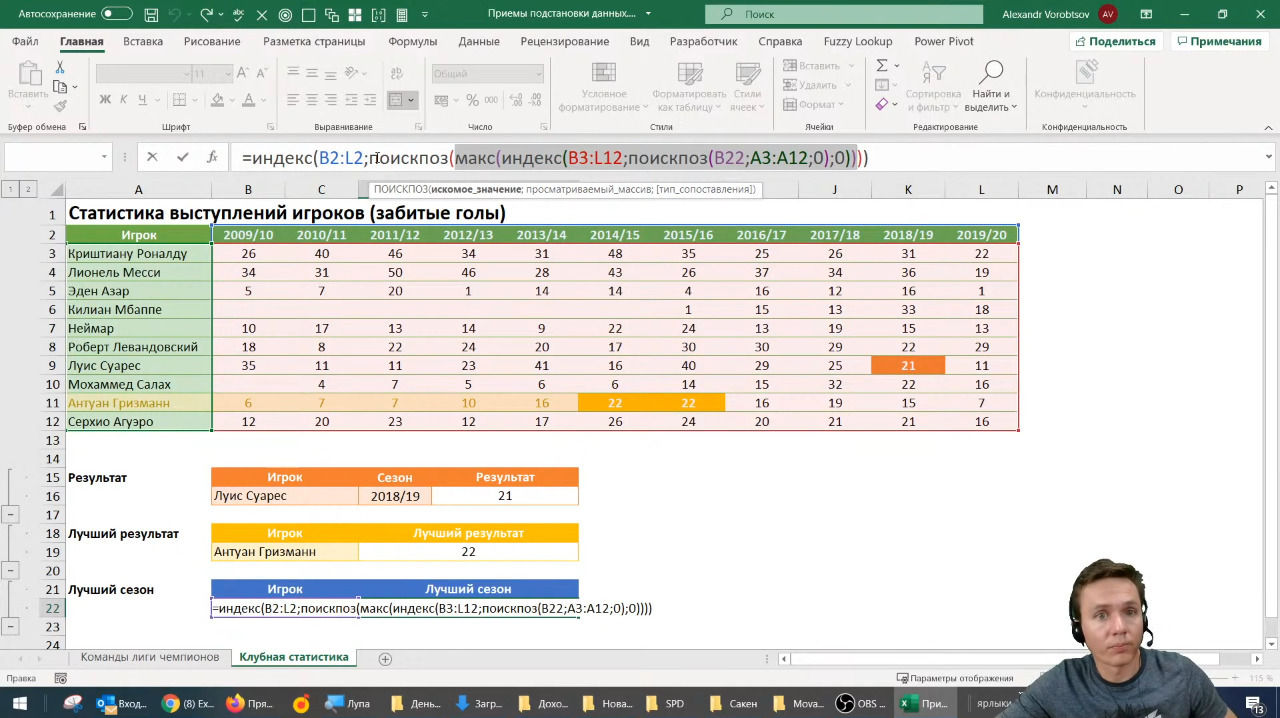Open the Insert Function fx dialog
This screenshot has width=1280, height=718.
[x=212, y=157]
